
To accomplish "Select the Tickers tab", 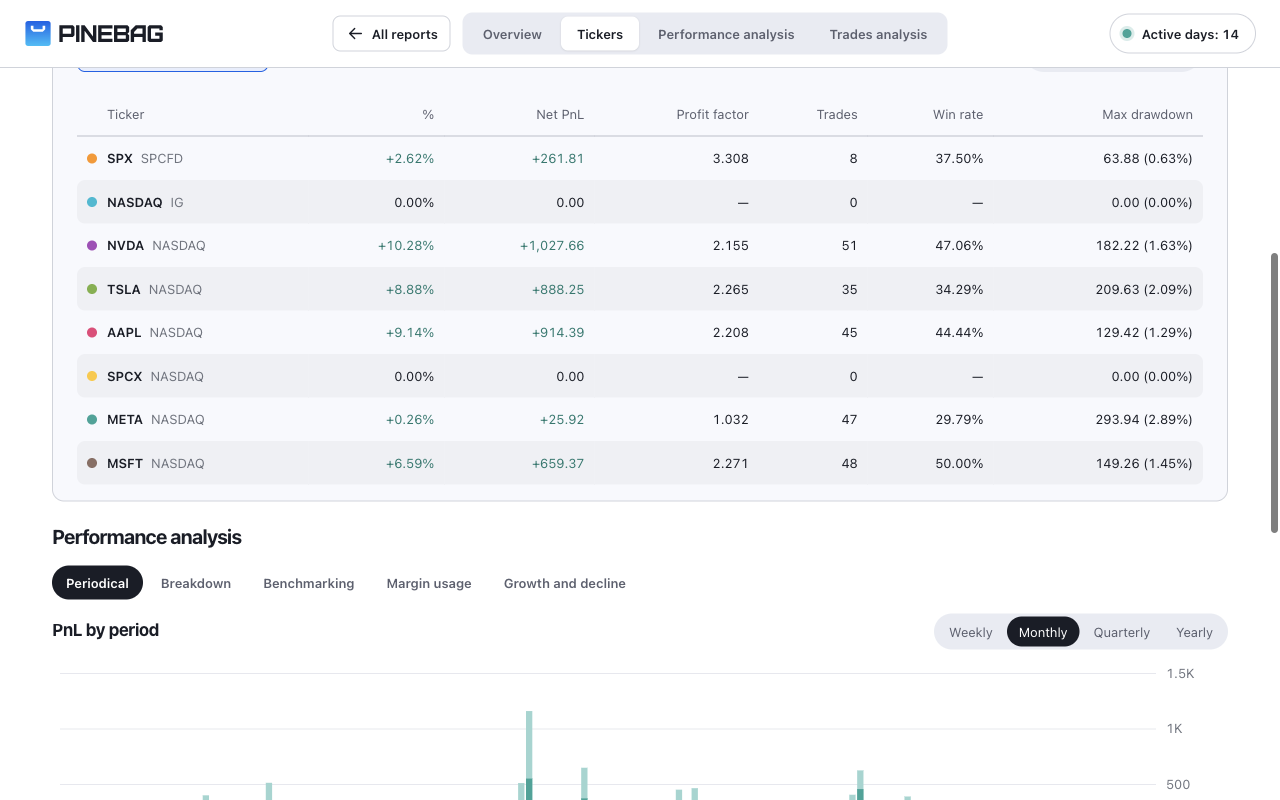I will pyautogui.click(x=600, y=34).
